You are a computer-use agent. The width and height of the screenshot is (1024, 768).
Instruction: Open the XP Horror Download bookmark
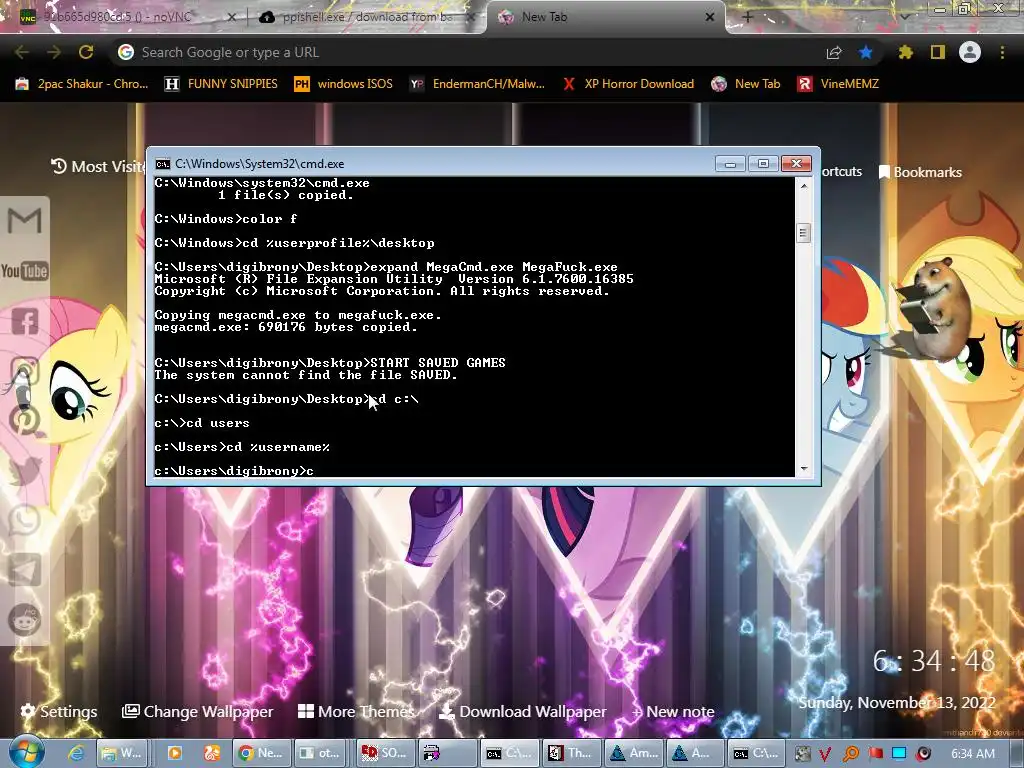click(x=628, y=84)
